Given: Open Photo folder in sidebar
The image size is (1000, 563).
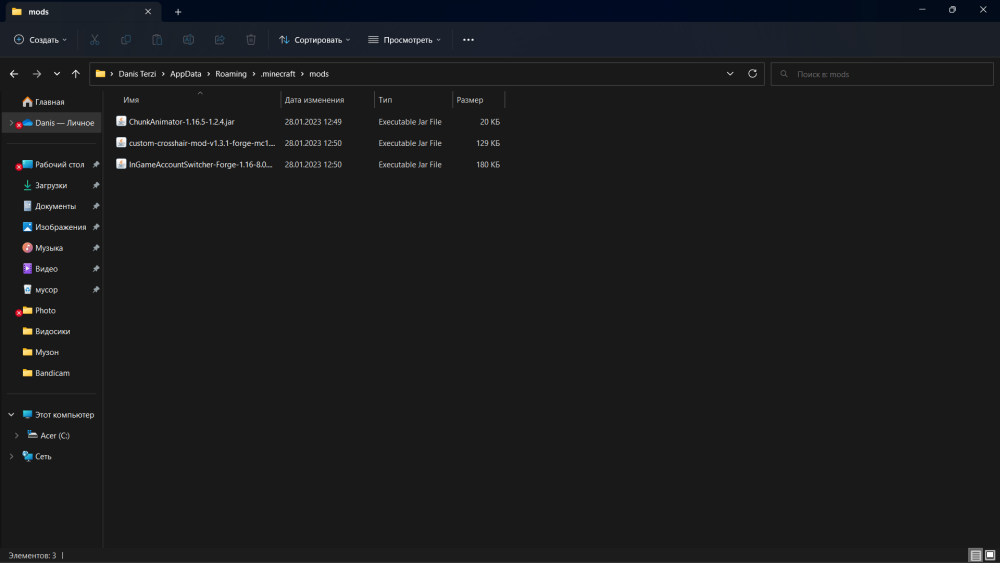Looking at the screenshot, I should [x=45, y=311].
